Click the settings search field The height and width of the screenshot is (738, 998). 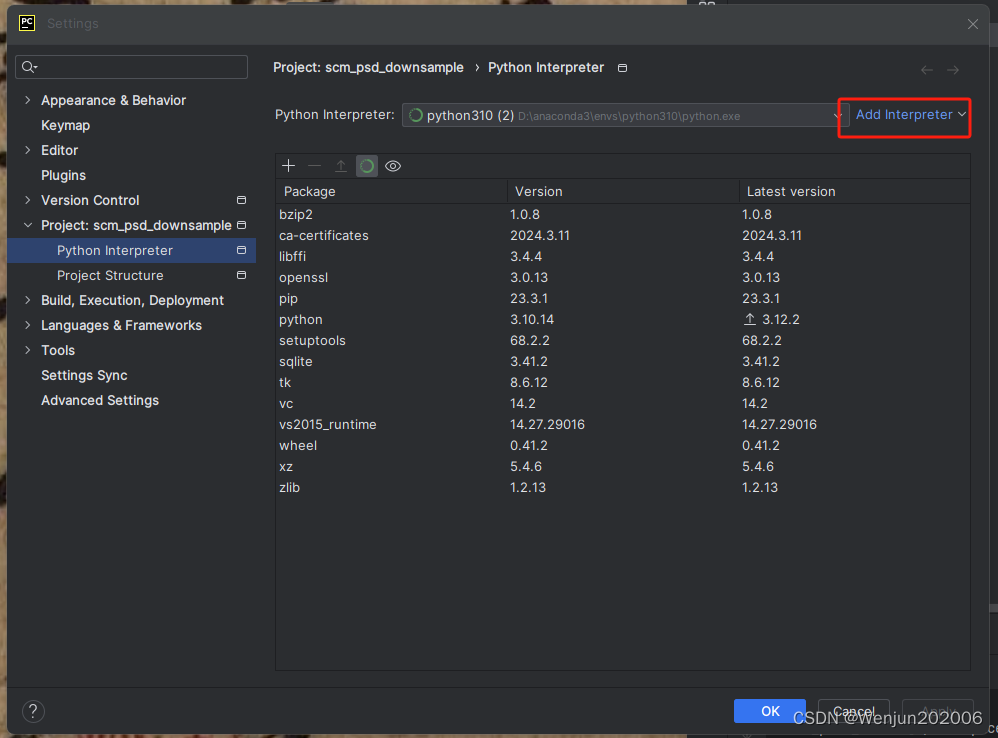tap(131, 67)
